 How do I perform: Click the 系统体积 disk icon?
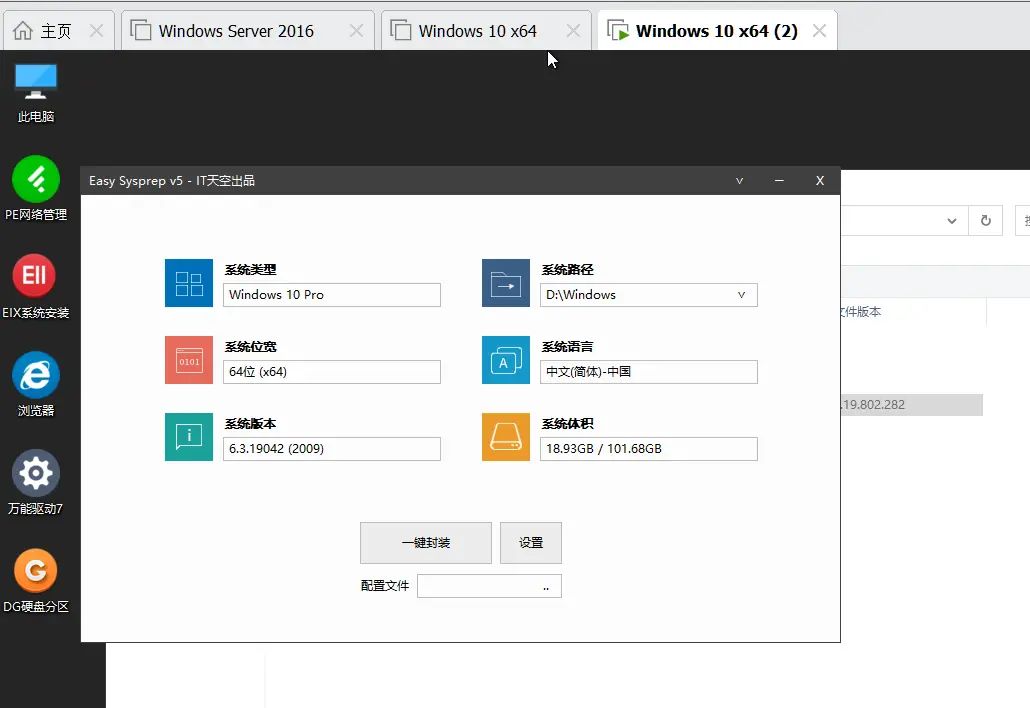click(506, 437)
